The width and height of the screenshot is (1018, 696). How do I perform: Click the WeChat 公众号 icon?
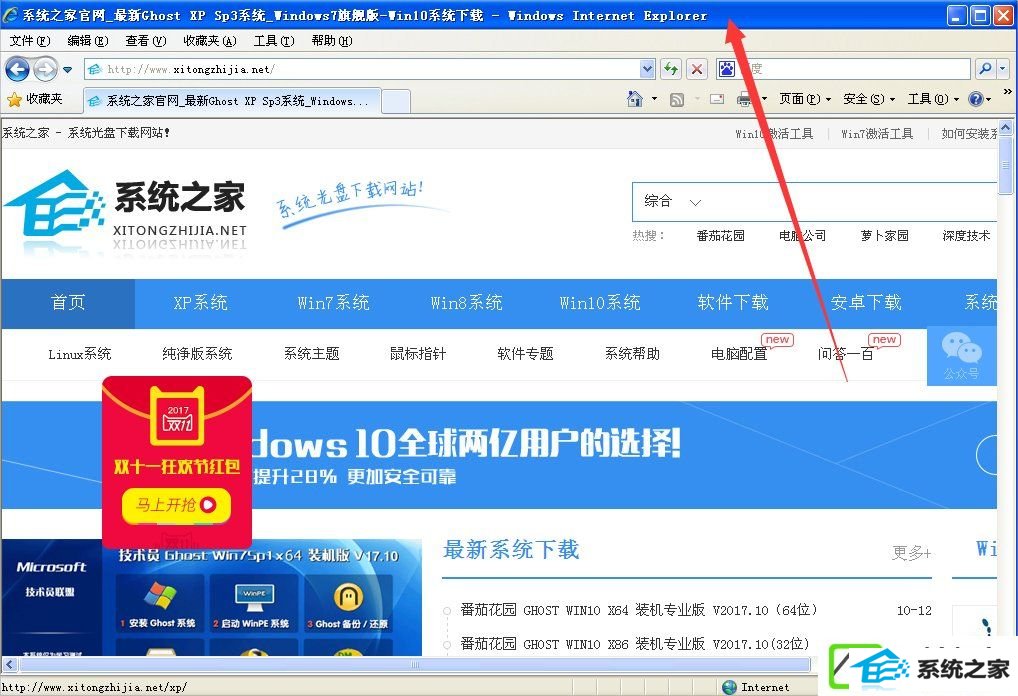coord(962,355)
